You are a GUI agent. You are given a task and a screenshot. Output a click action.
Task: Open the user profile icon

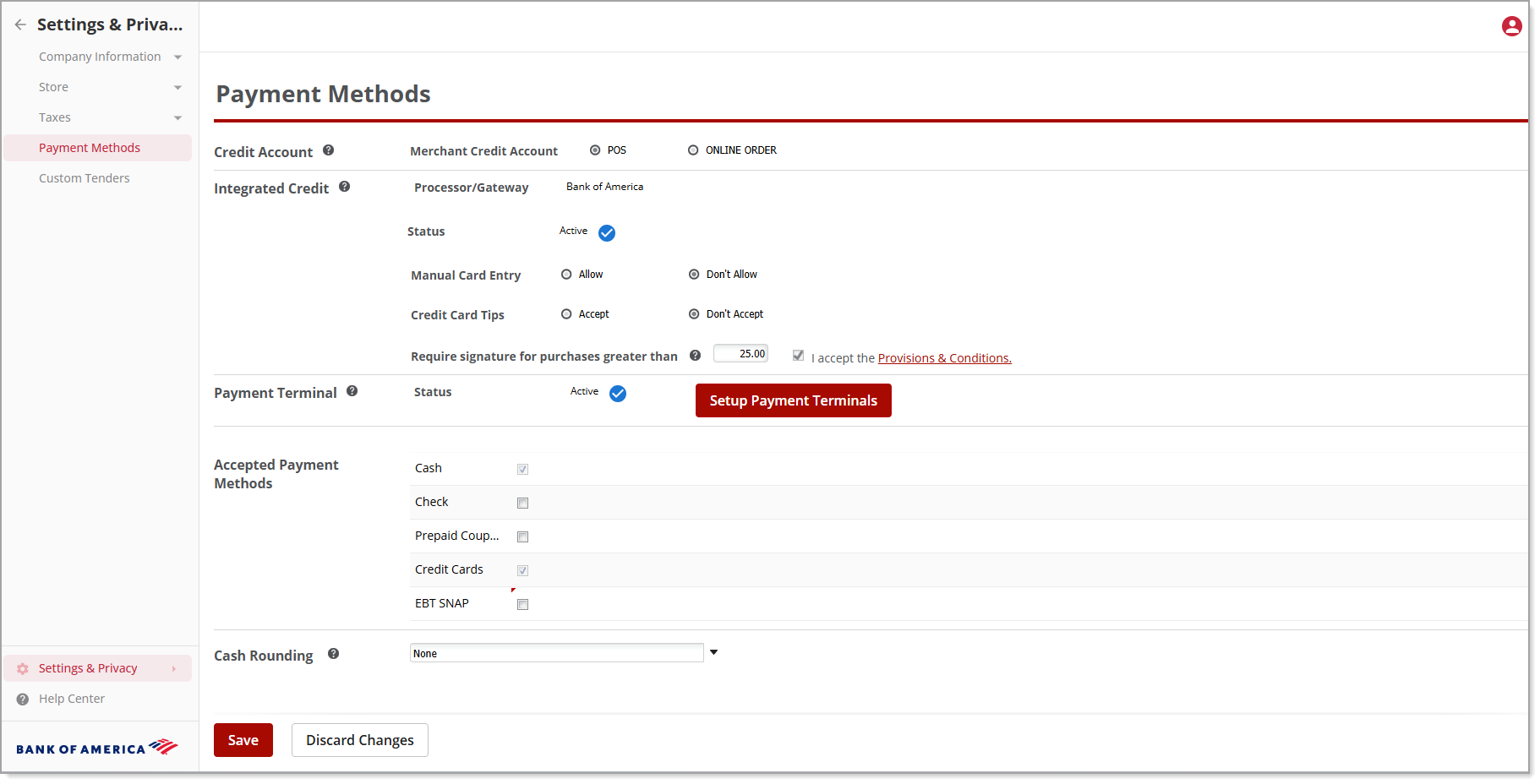coord(1511,25)
